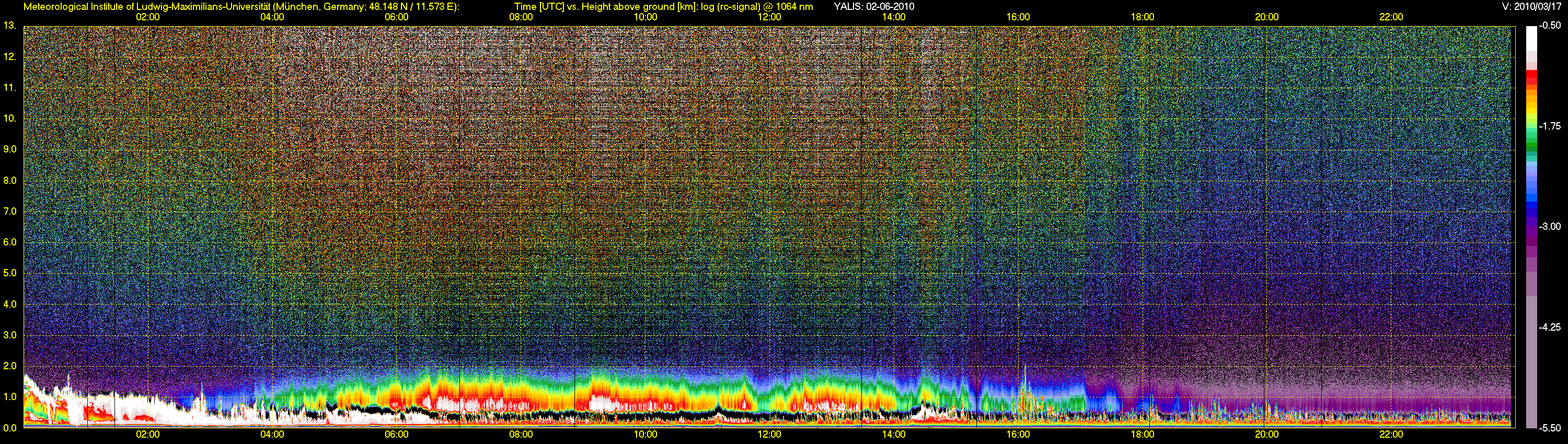Screen dimensions: 1568x444
Task: Click the '12:00' label on the top axis
Action: point(769,17)
